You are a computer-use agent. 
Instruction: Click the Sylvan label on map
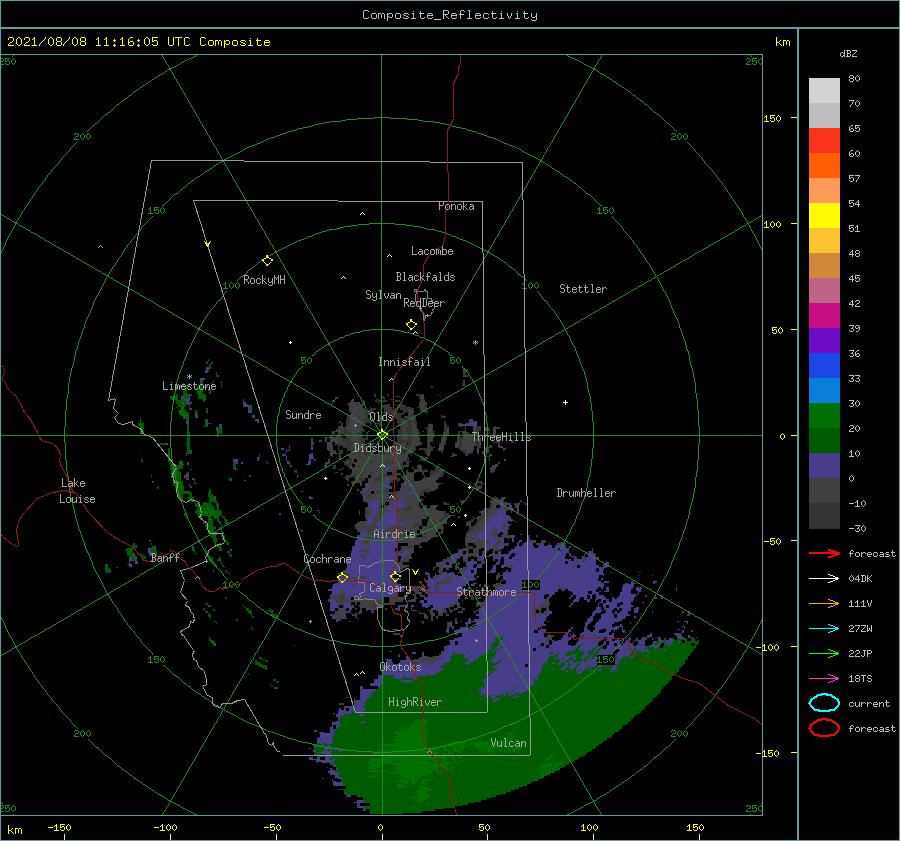383,295
